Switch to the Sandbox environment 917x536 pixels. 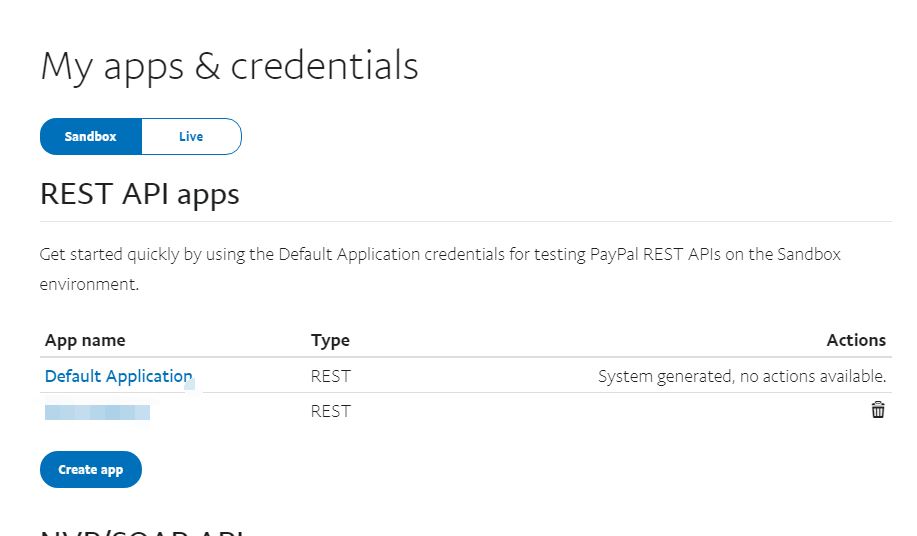91,136
